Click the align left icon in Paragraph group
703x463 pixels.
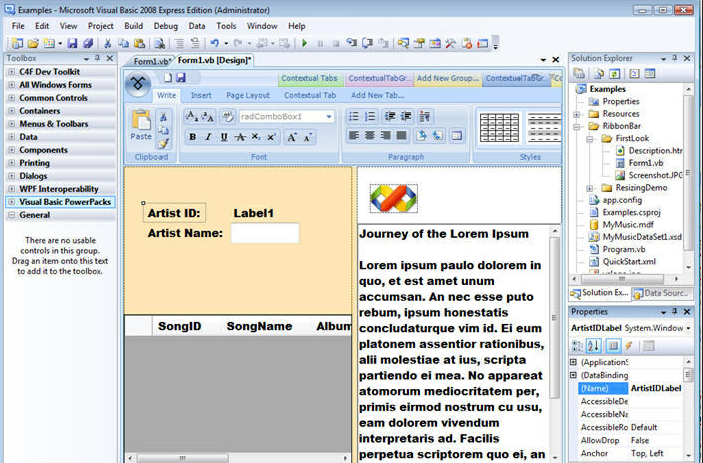(x=354, y=135)
